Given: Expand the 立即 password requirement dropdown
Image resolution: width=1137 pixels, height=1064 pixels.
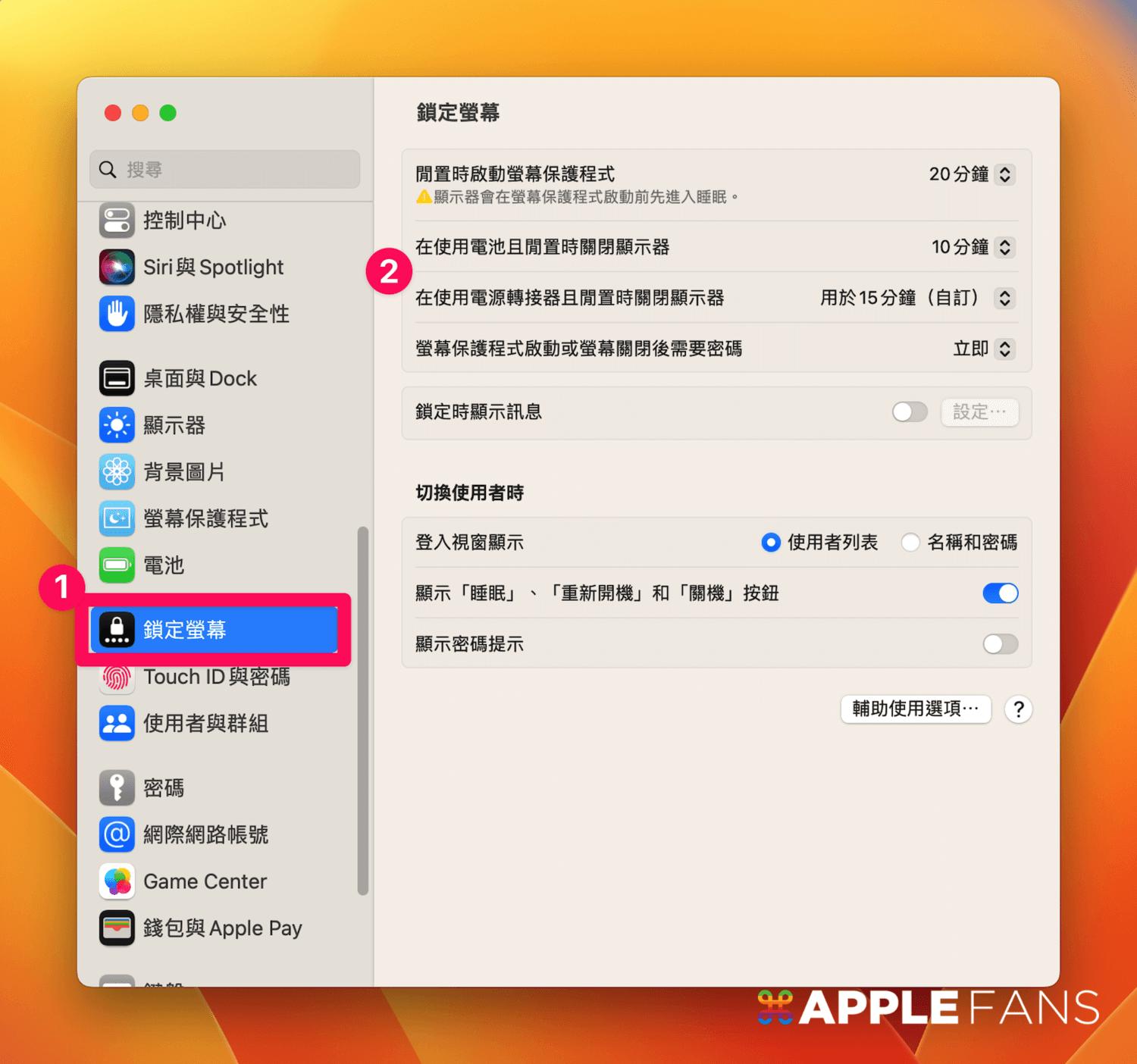Looking at the screenshot, I should coord(1005,349).
